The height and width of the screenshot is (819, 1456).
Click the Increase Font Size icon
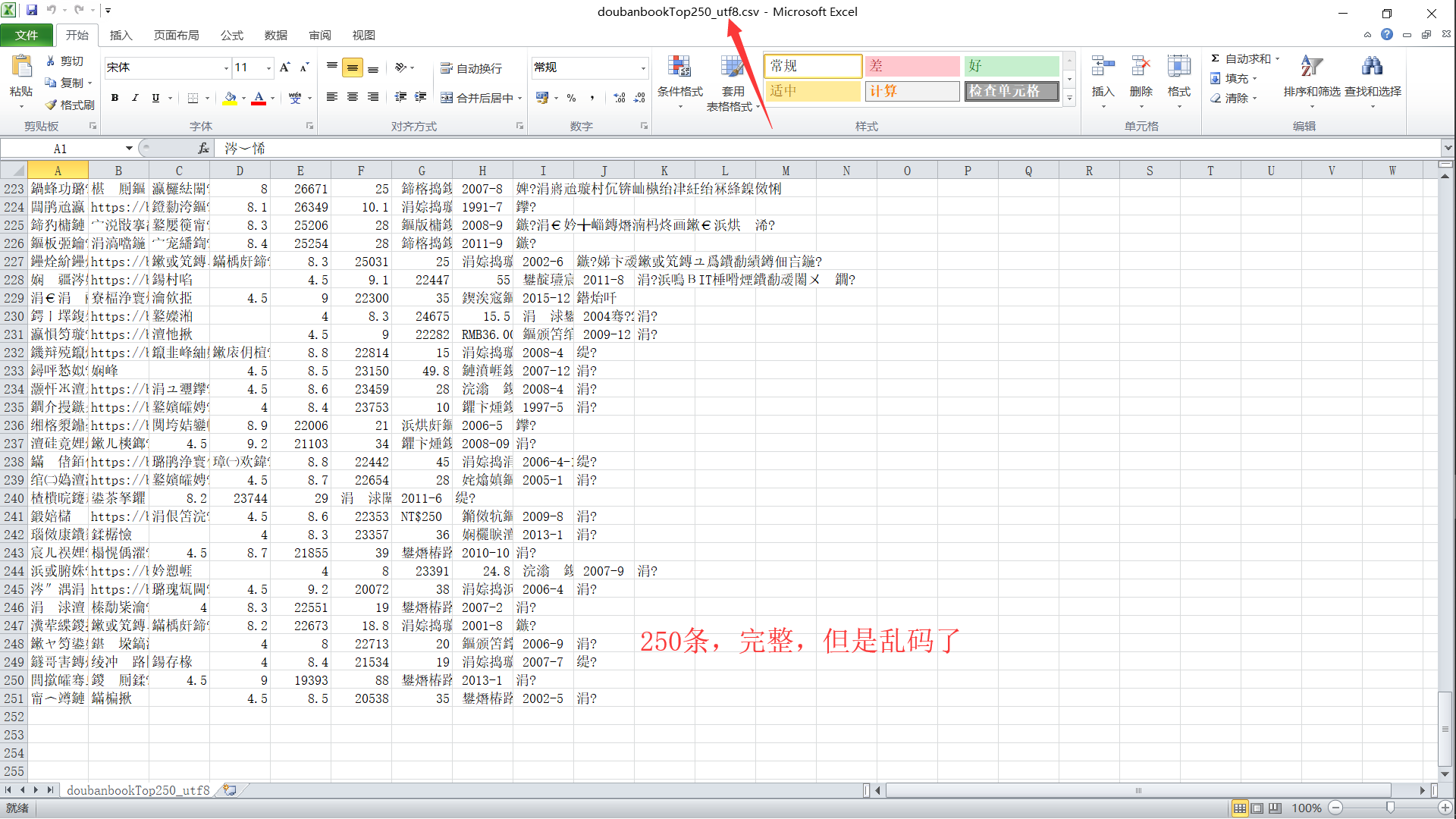(x=284, y=67)
